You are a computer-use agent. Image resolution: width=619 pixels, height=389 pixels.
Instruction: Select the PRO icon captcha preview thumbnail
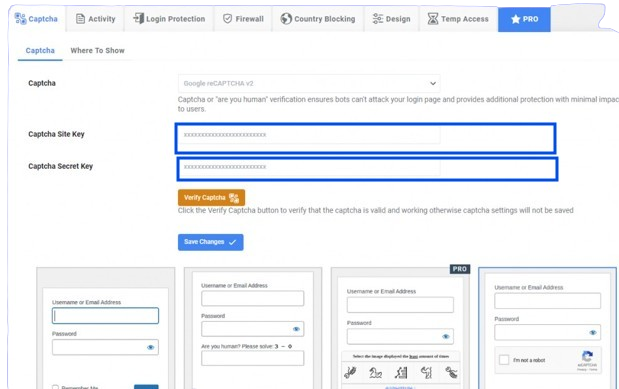pyautogui.click(x=400, y=328)
